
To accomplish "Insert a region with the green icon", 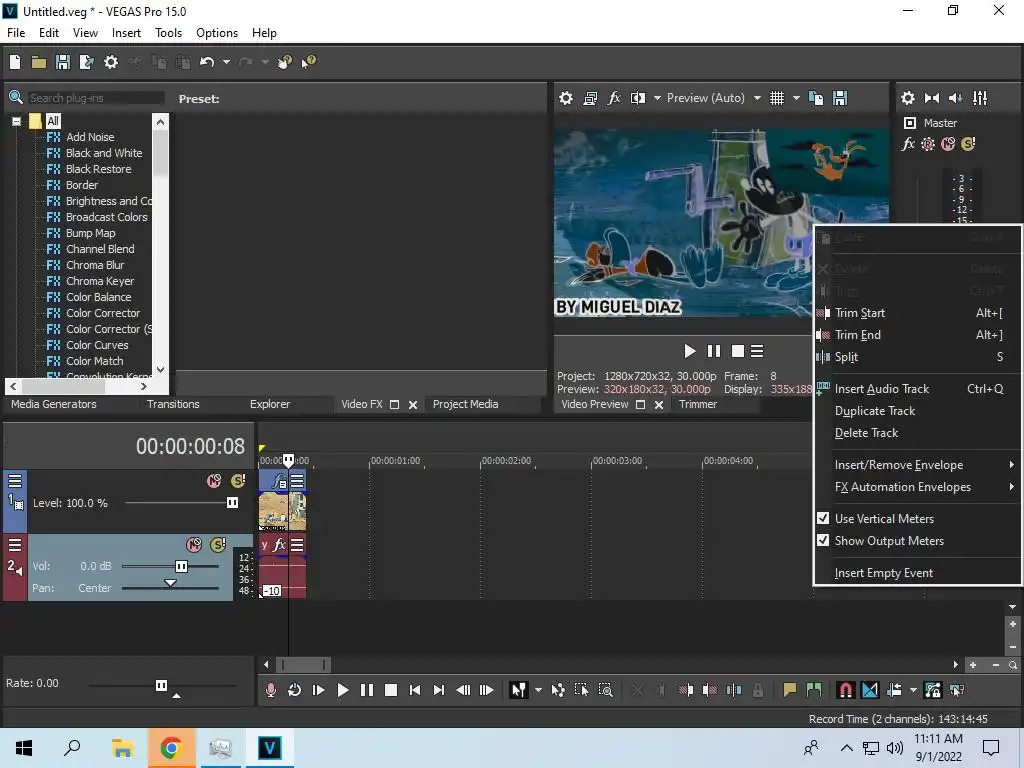I will (x=814, y=690).
